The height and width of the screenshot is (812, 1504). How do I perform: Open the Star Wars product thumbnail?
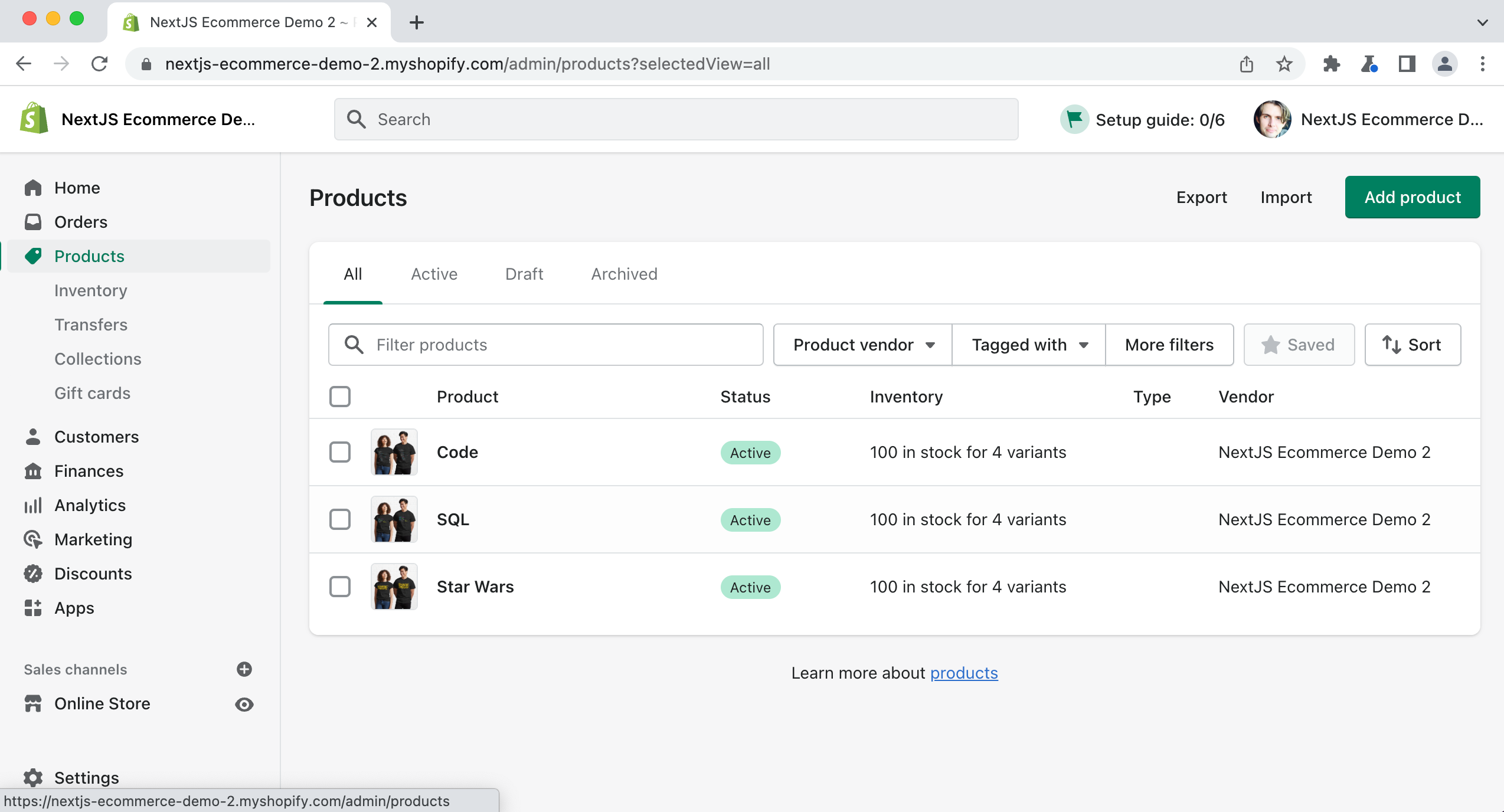(x=394, y=587)
